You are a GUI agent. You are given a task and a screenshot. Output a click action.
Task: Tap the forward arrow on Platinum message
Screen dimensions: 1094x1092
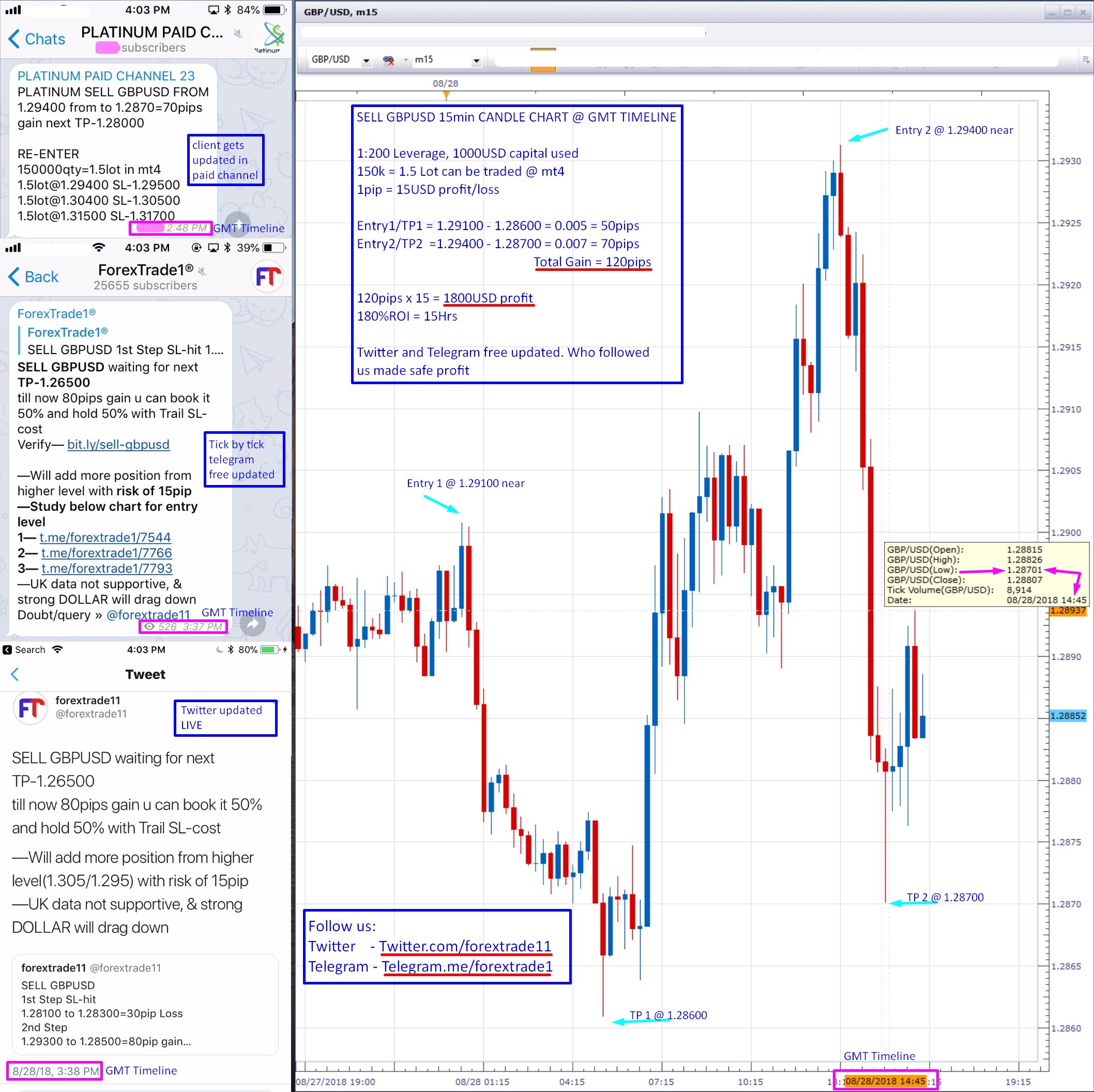click(238, 223)
